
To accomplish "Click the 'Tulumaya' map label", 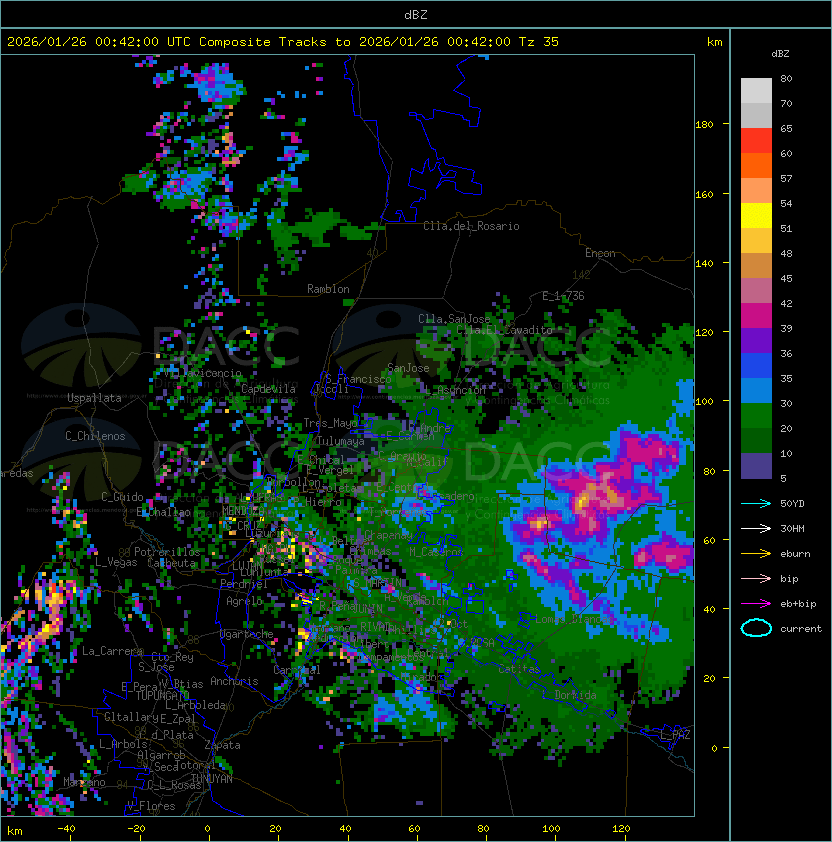I will pos(341,441).
